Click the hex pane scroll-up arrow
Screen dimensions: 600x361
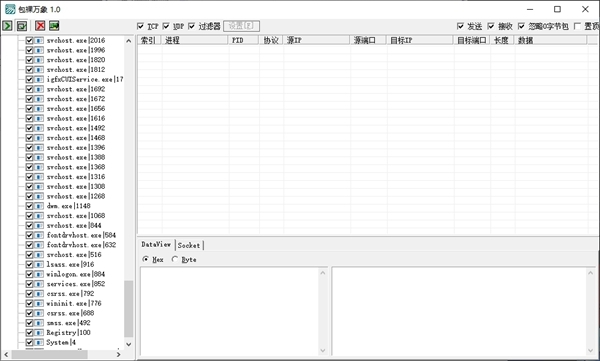(x=323, y=273)
